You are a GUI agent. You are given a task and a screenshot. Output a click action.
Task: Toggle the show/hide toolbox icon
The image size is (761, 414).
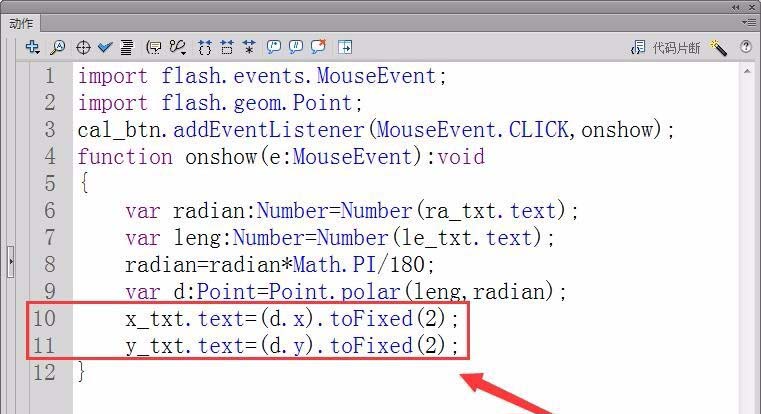(x=345, y=47)
